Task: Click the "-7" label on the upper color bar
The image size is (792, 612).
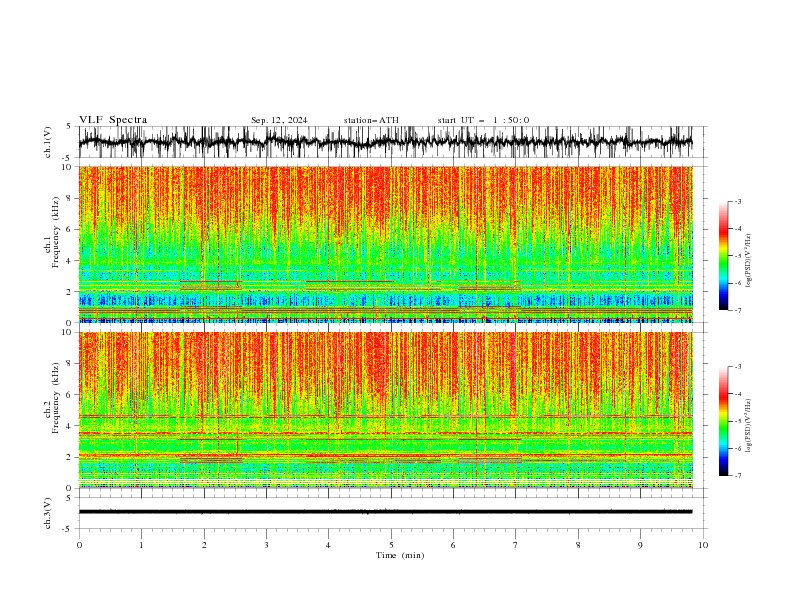Action: point(738,310)
